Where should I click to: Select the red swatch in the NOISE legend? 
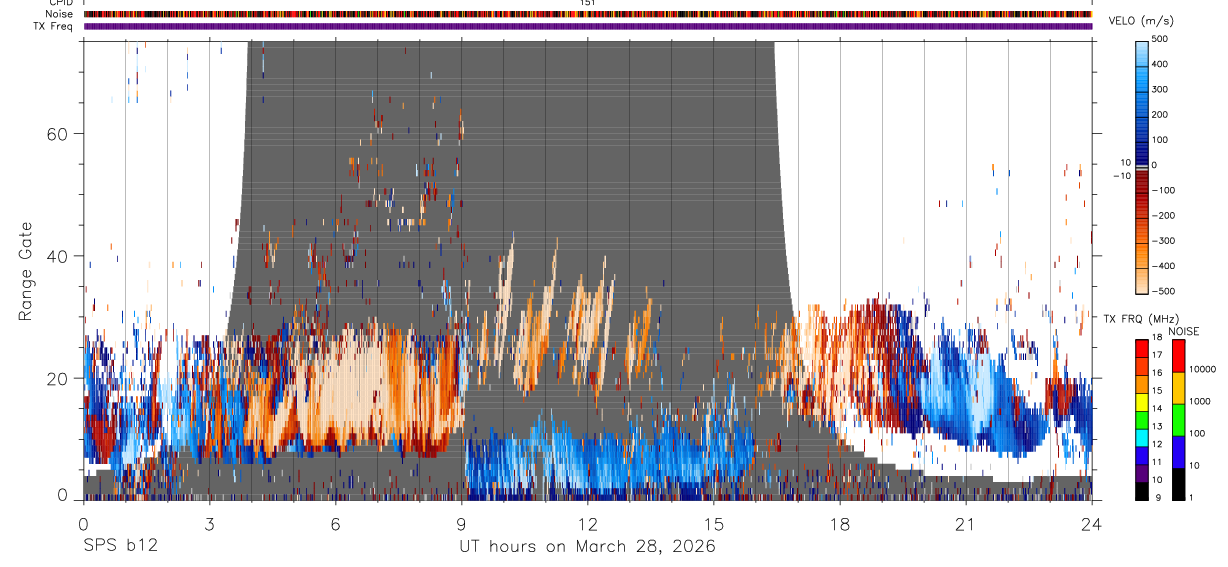tap(1178, 356)
